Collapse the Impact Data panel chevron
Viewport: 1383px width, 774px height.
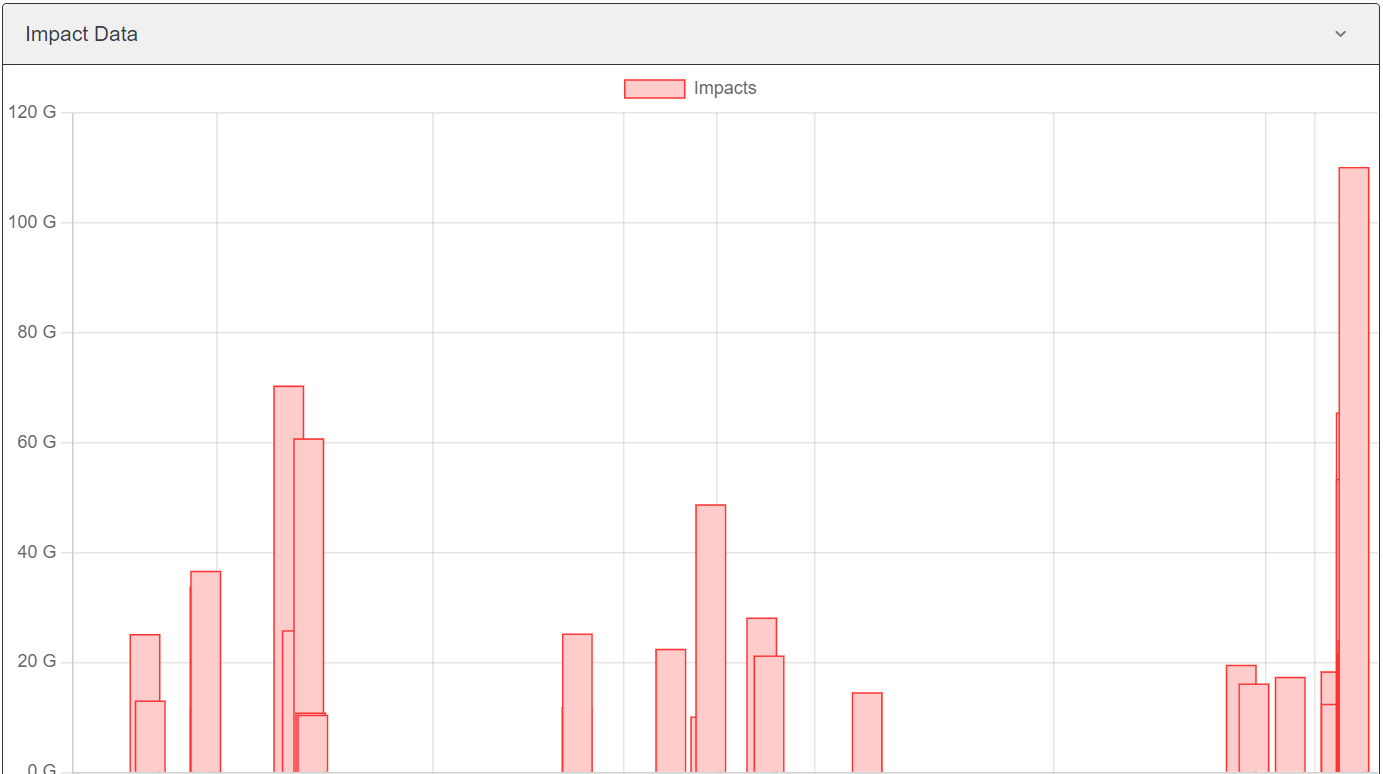(1340, 34)
